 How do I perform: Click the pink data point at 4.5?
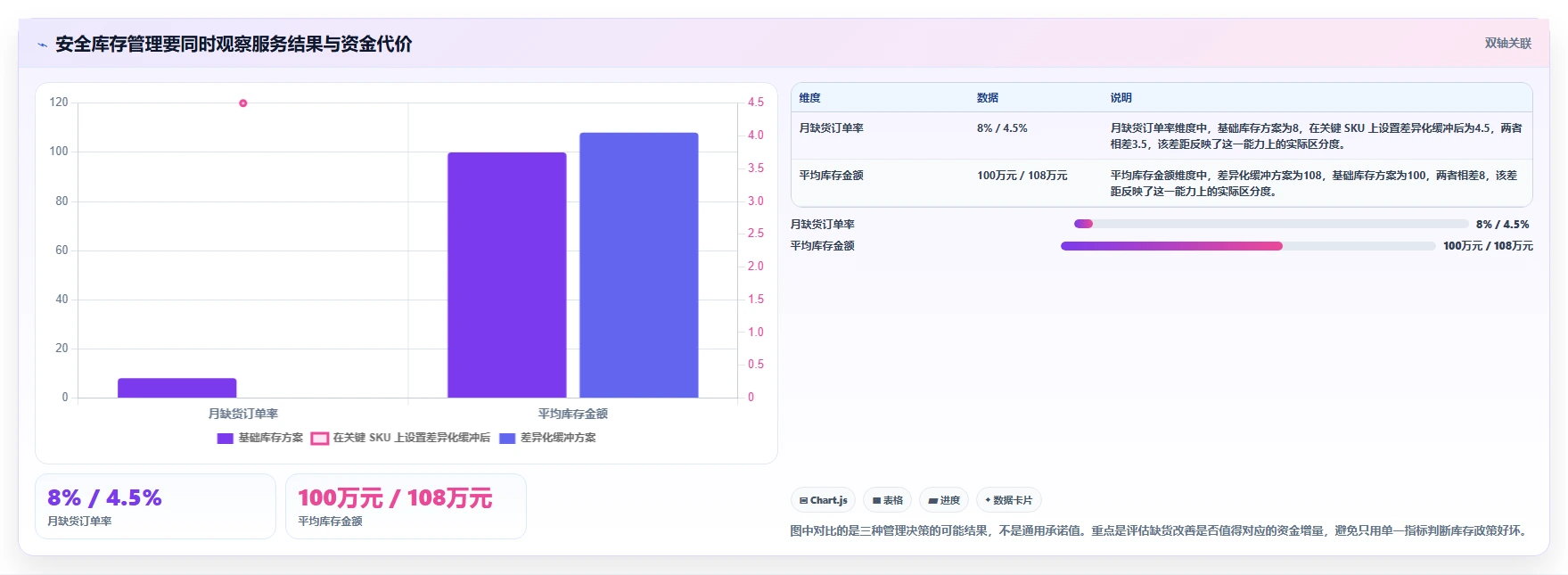[242, 103]
